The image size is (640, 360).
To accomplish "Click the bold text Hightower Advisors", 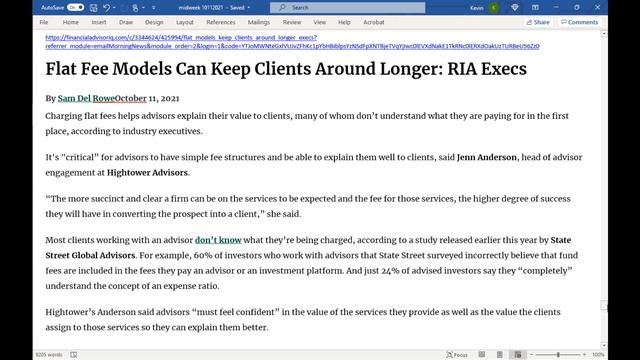I will [x=147, y=173].
